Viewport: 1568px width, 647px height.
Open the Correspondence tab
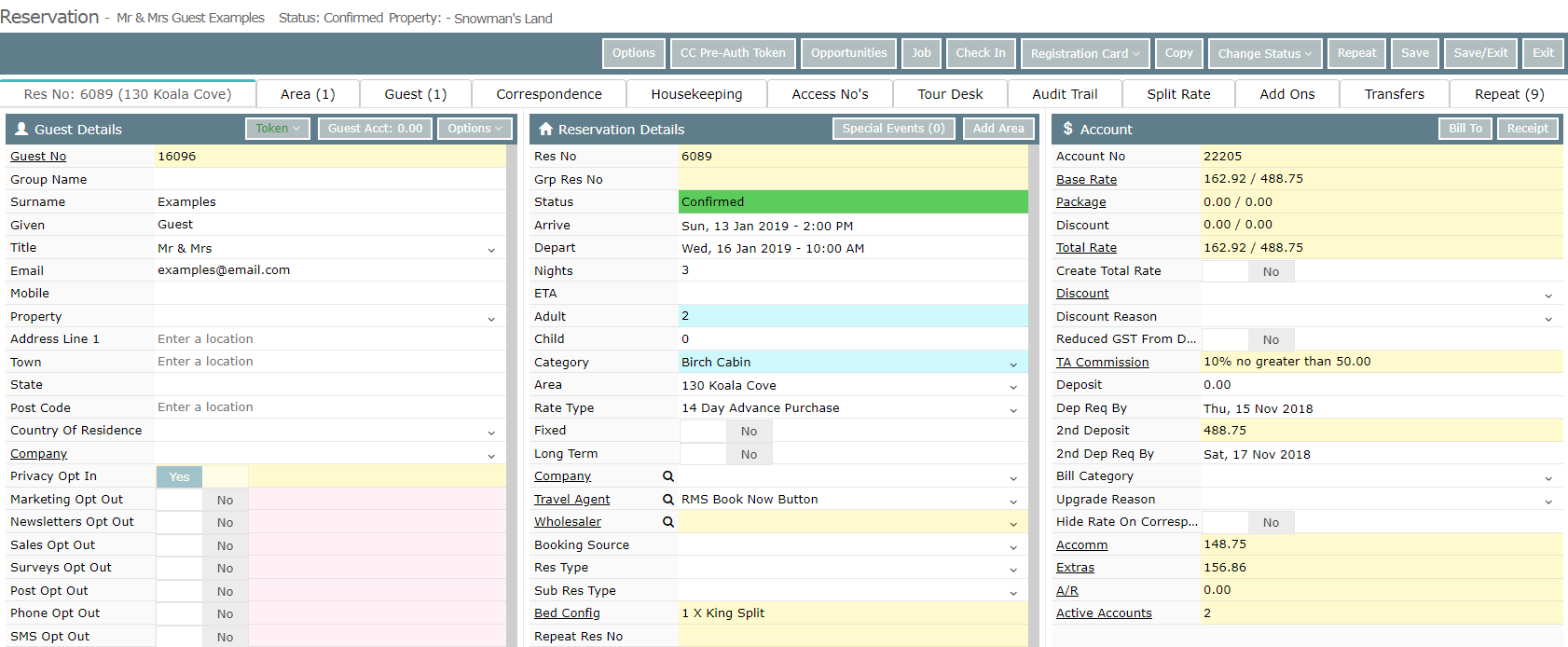tap(549, 94)
